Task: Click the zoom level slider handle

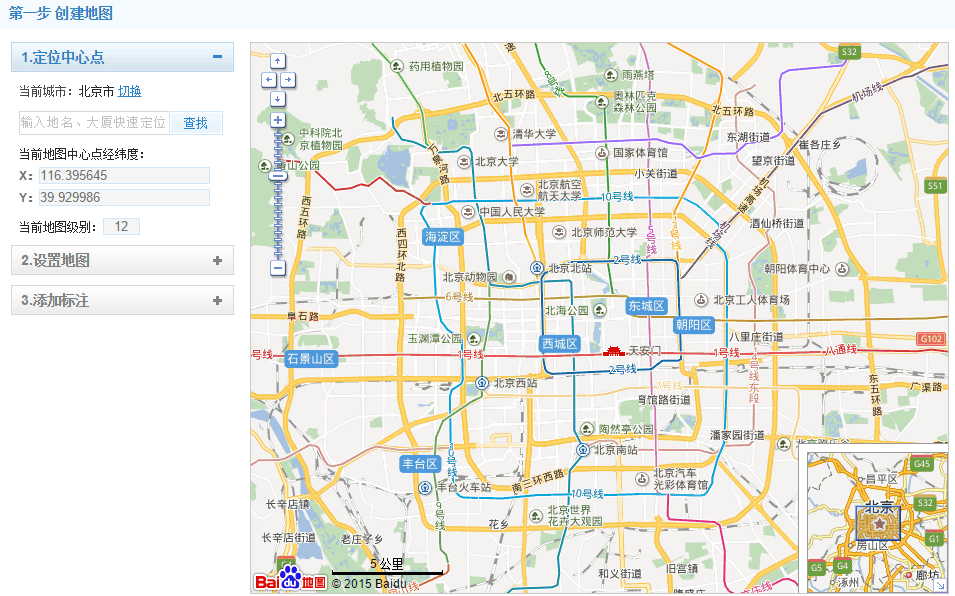Action: click(x=278, y=176)
